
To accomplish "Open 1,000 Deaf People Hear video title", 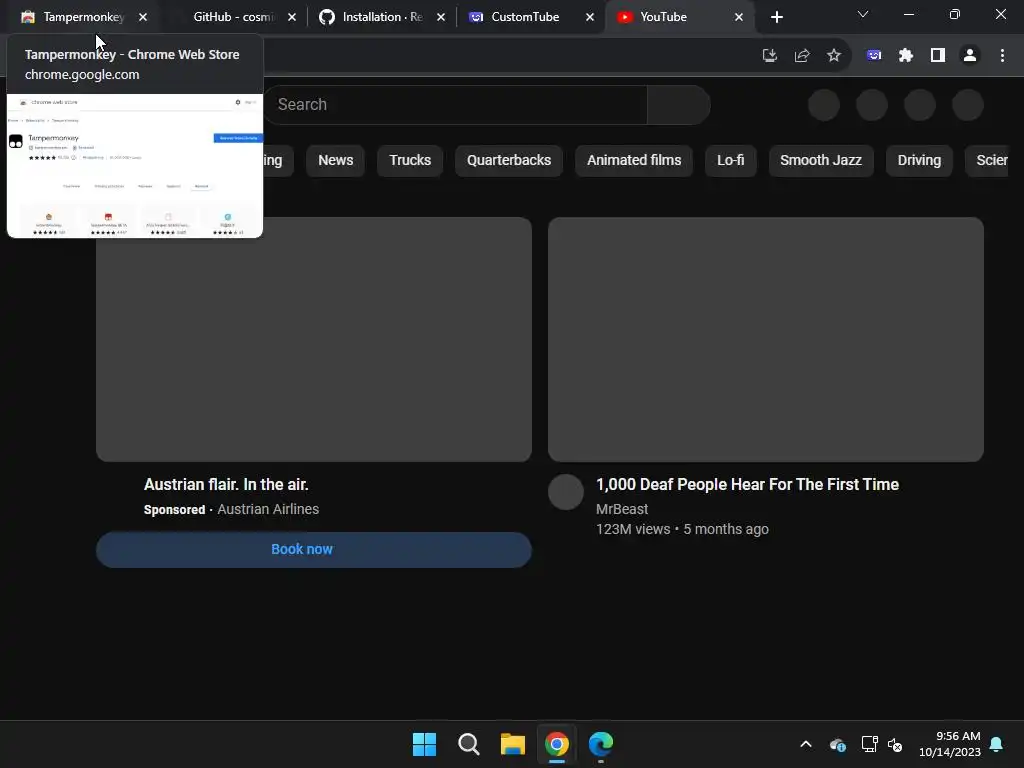I will point(747,485).
